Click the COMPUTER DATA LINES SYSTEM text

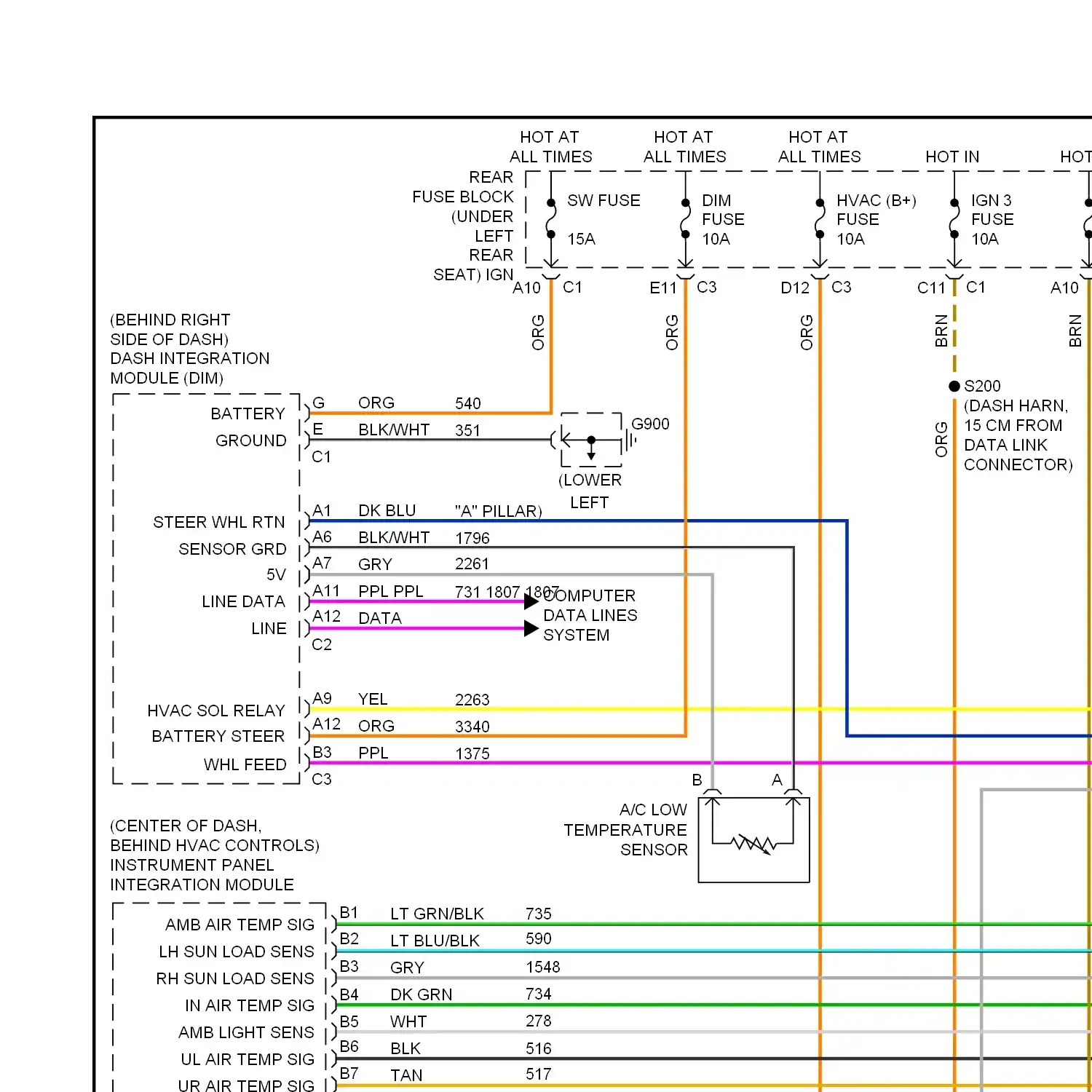[x=590, y=615]
